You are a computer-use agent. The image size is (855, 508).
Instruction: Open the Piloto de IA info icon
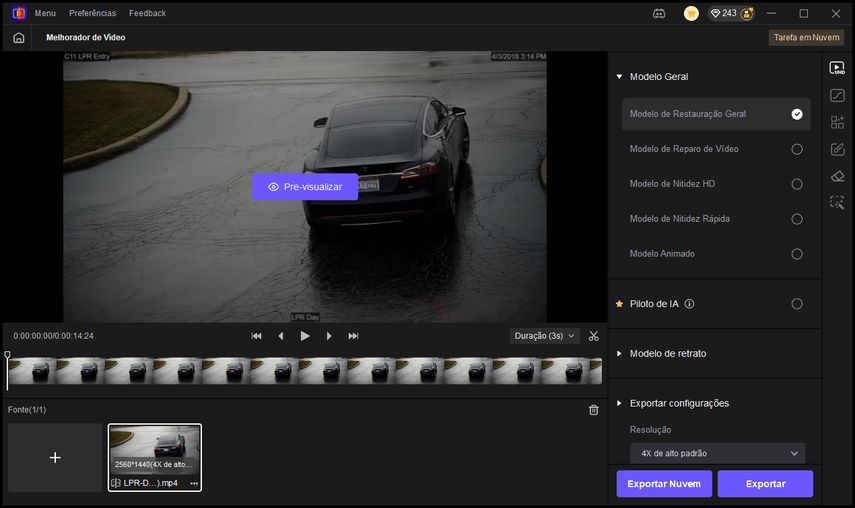click(689, 304)
